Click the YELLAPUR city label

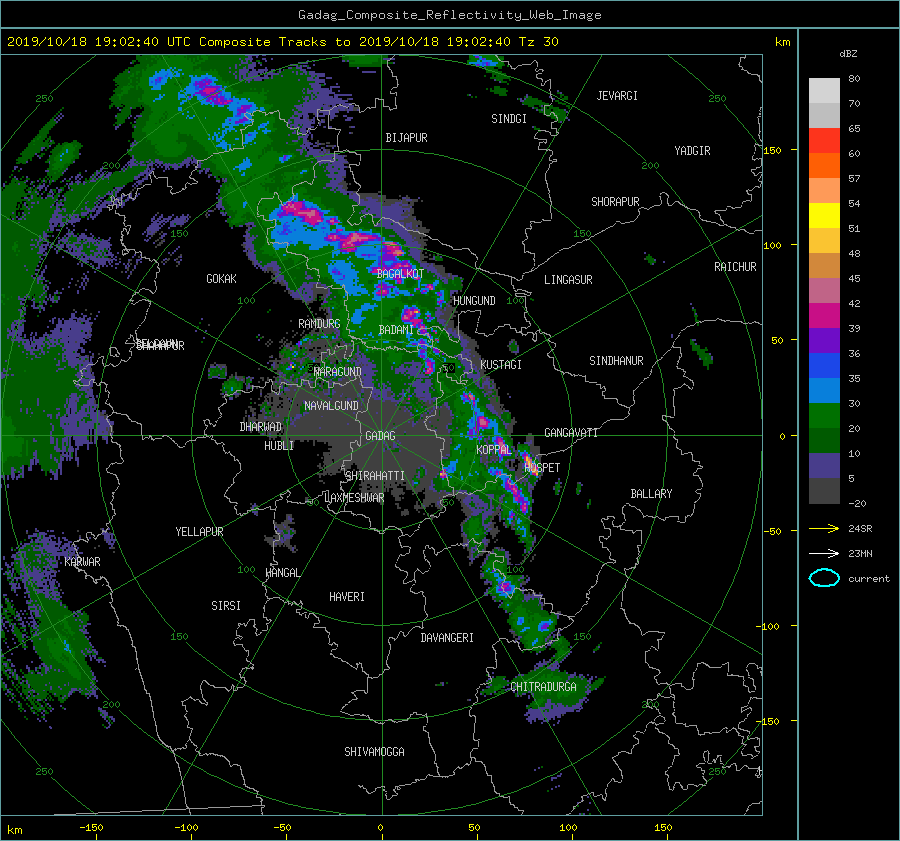coord(199,532)
